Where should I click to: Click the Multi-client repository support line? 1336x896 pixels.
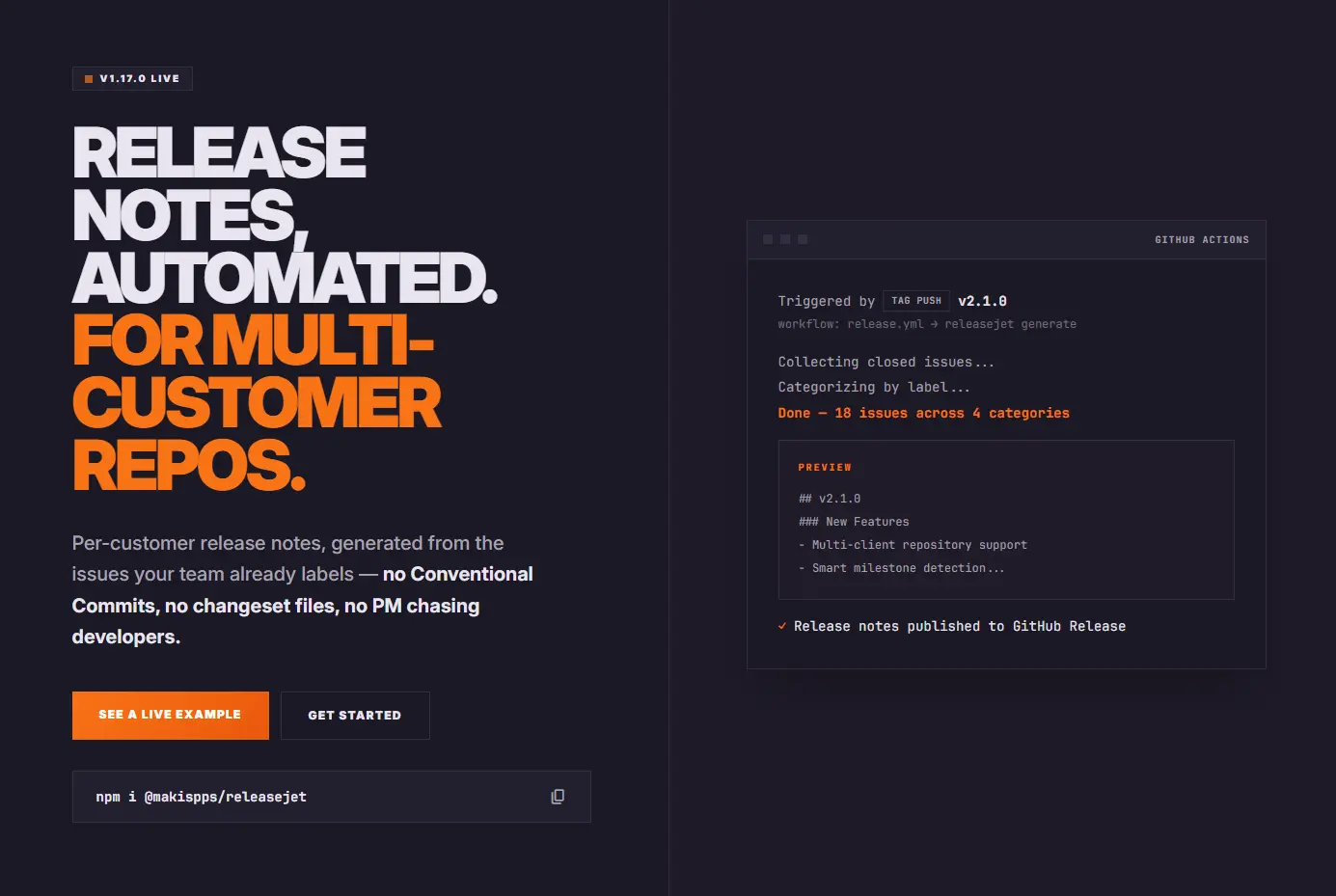coord(913,545)
